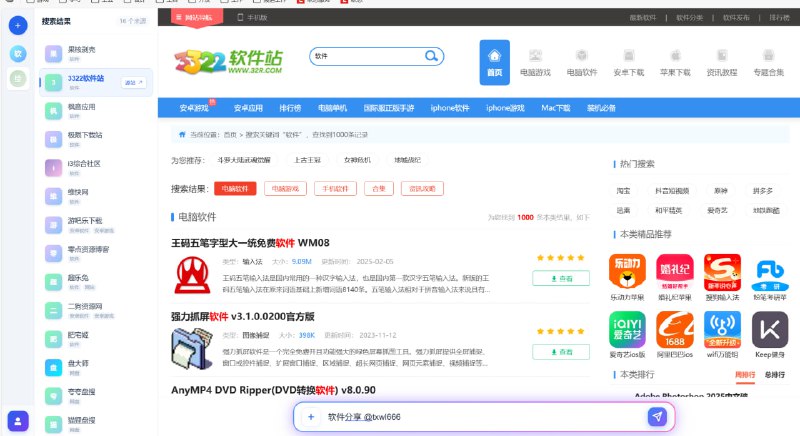This screenshot has width=800, height=436.
Task: Open 盘大师 source entry
Action: [x=96, y=368]
